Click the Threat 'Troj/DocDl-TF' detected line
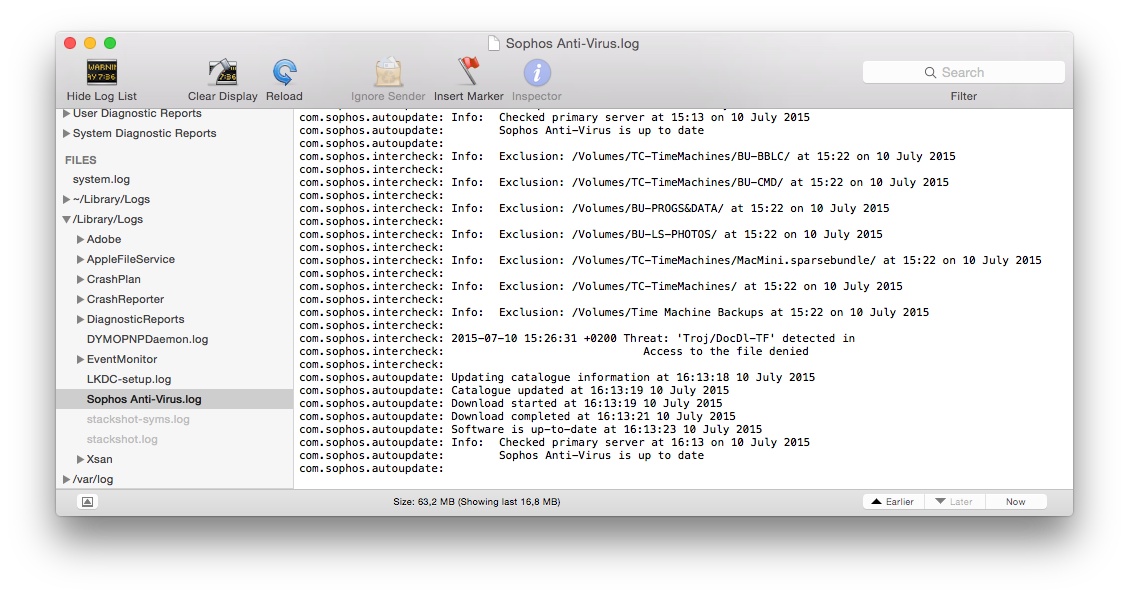This screenshot has width=1129, height=596. [577, 338]
